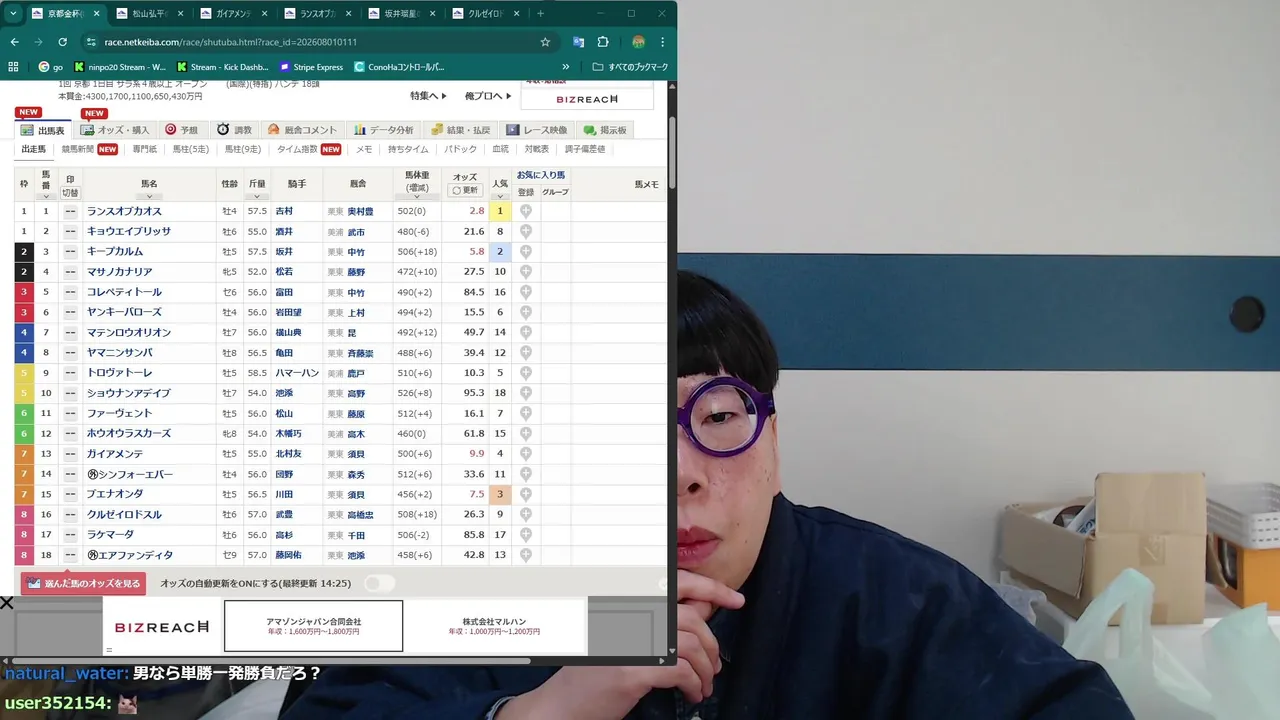
Task: Close the bottom banner ad with X
Action: click(x=7, y=603)
